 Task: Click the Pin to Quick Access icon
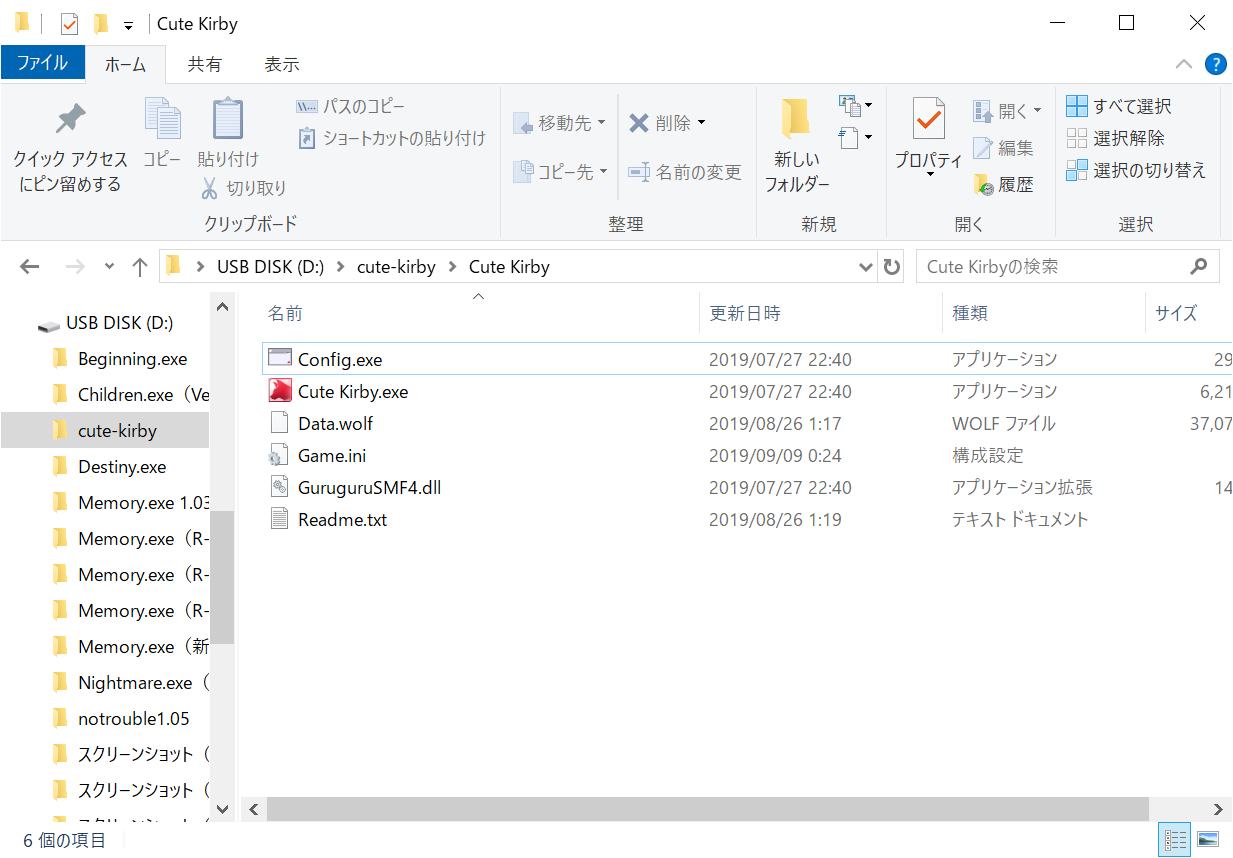tap(70, 120)
